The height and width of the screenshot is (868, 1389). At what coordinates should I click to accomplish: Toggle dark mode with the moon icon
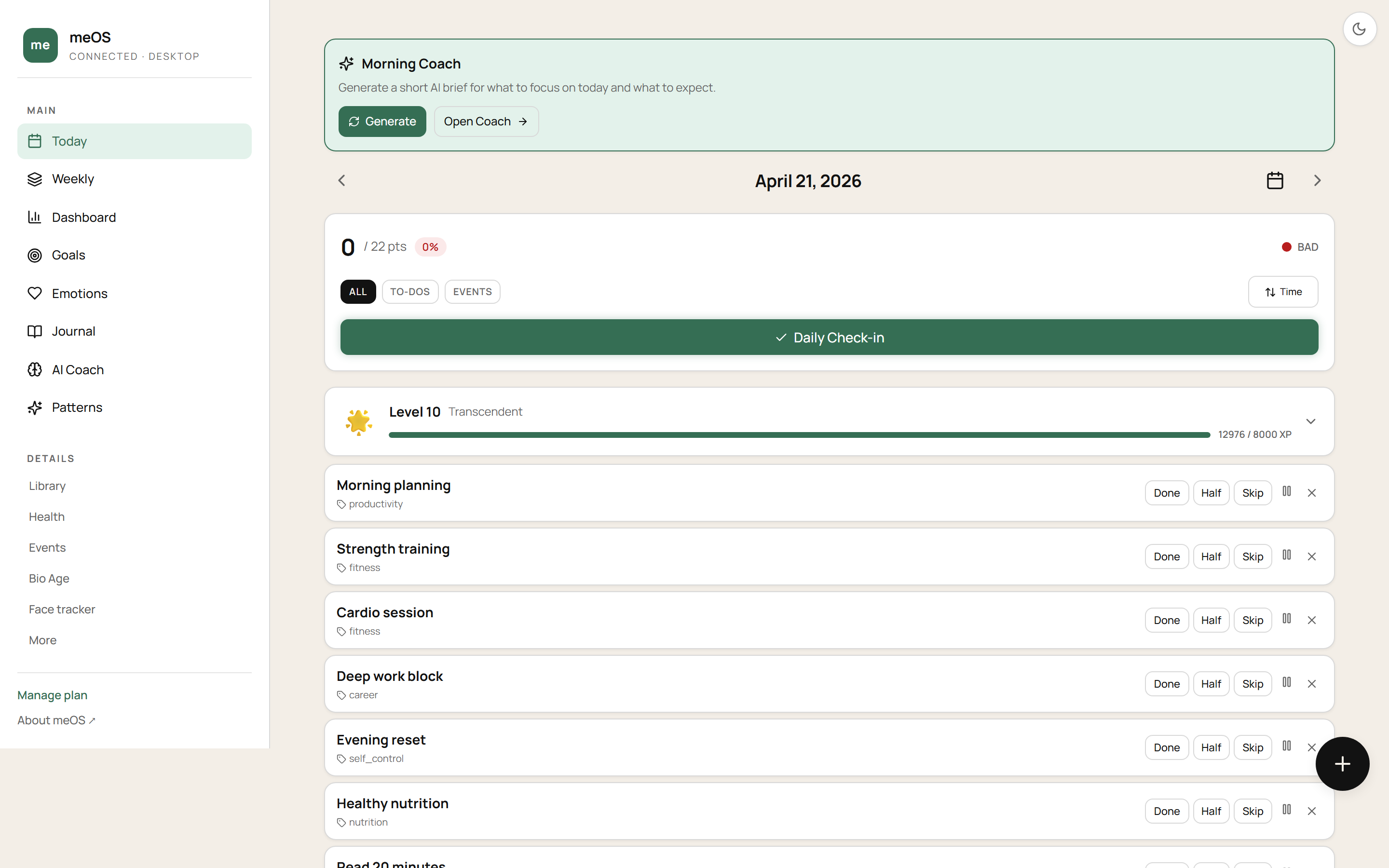(x=1360, y=28)
